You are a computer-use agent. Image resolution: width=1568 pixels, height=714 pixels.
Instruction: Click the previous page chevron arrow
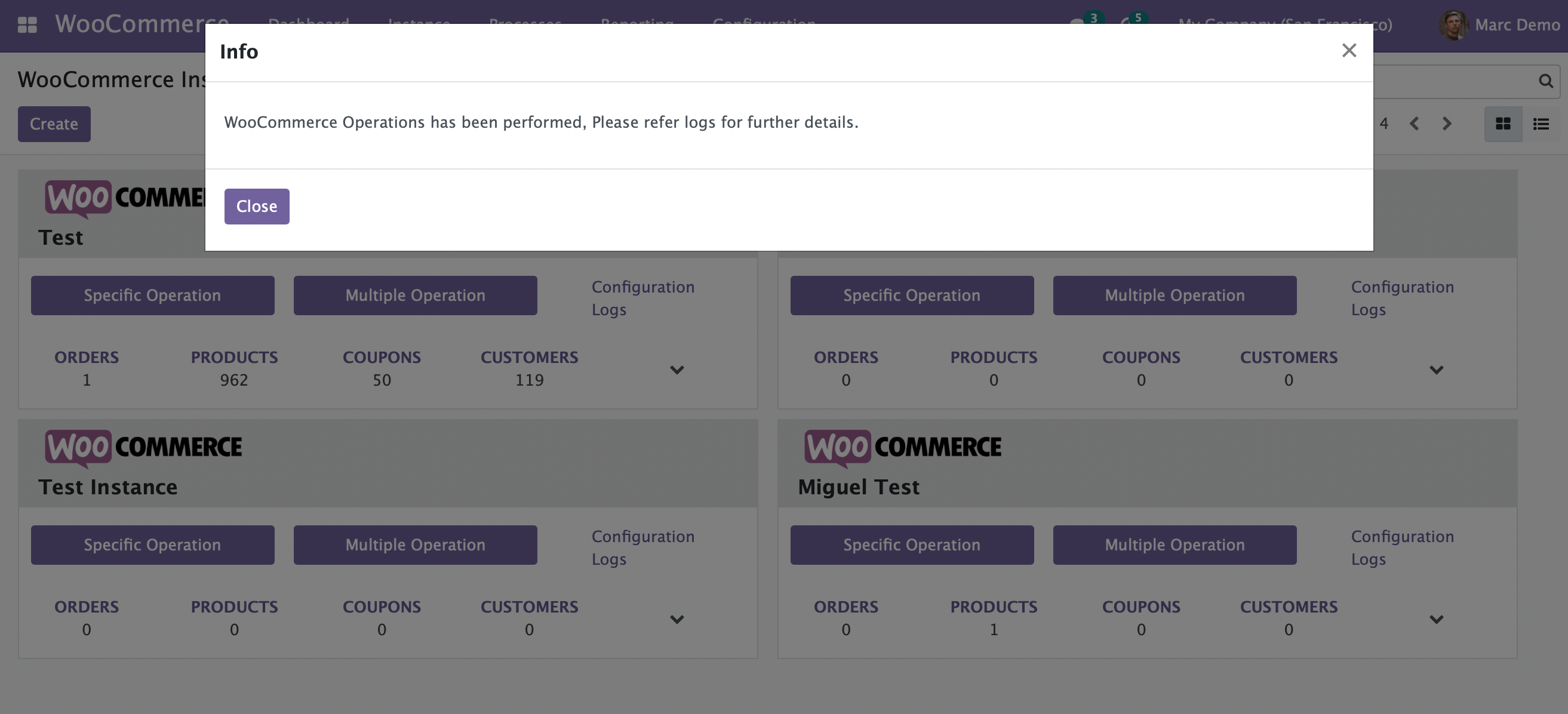1415,124
